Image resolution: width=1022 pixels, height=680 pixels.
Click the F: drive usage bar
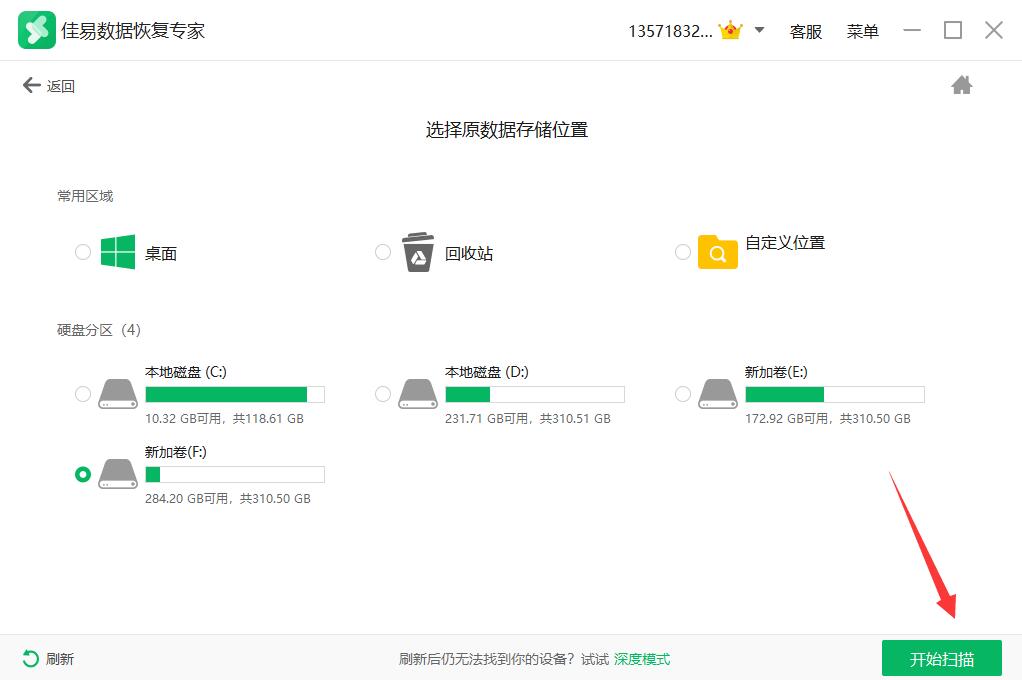[234, 474]
